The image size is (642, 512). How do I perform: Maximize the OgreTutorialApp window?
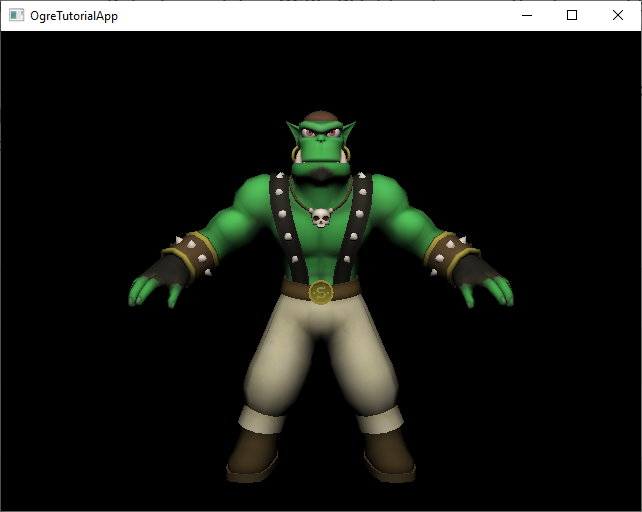[572, 16]
